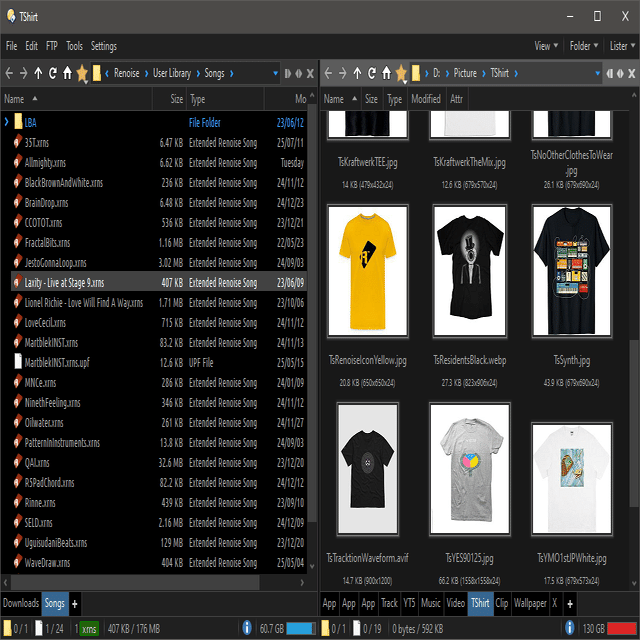This screenshot has width=640, height=640.
Task: Click the Picture breadcrumb
Action: click(465, 73)
